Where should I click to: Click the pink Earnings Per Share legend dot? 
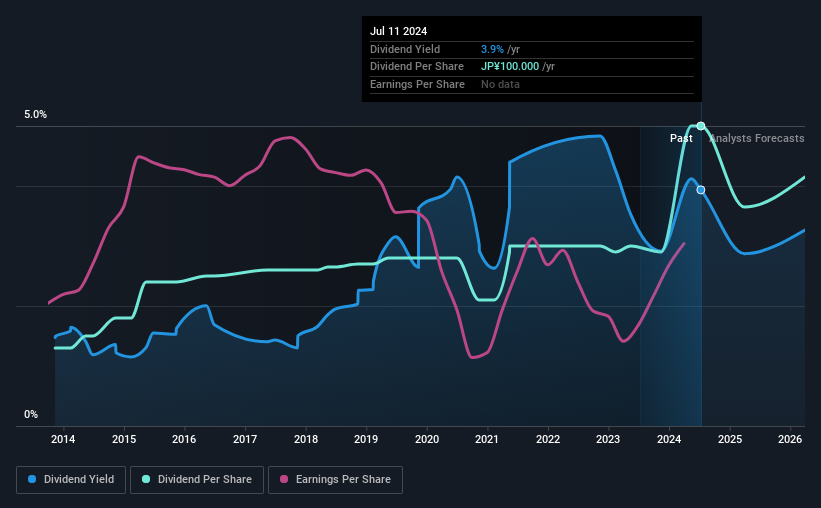point(284,479)
